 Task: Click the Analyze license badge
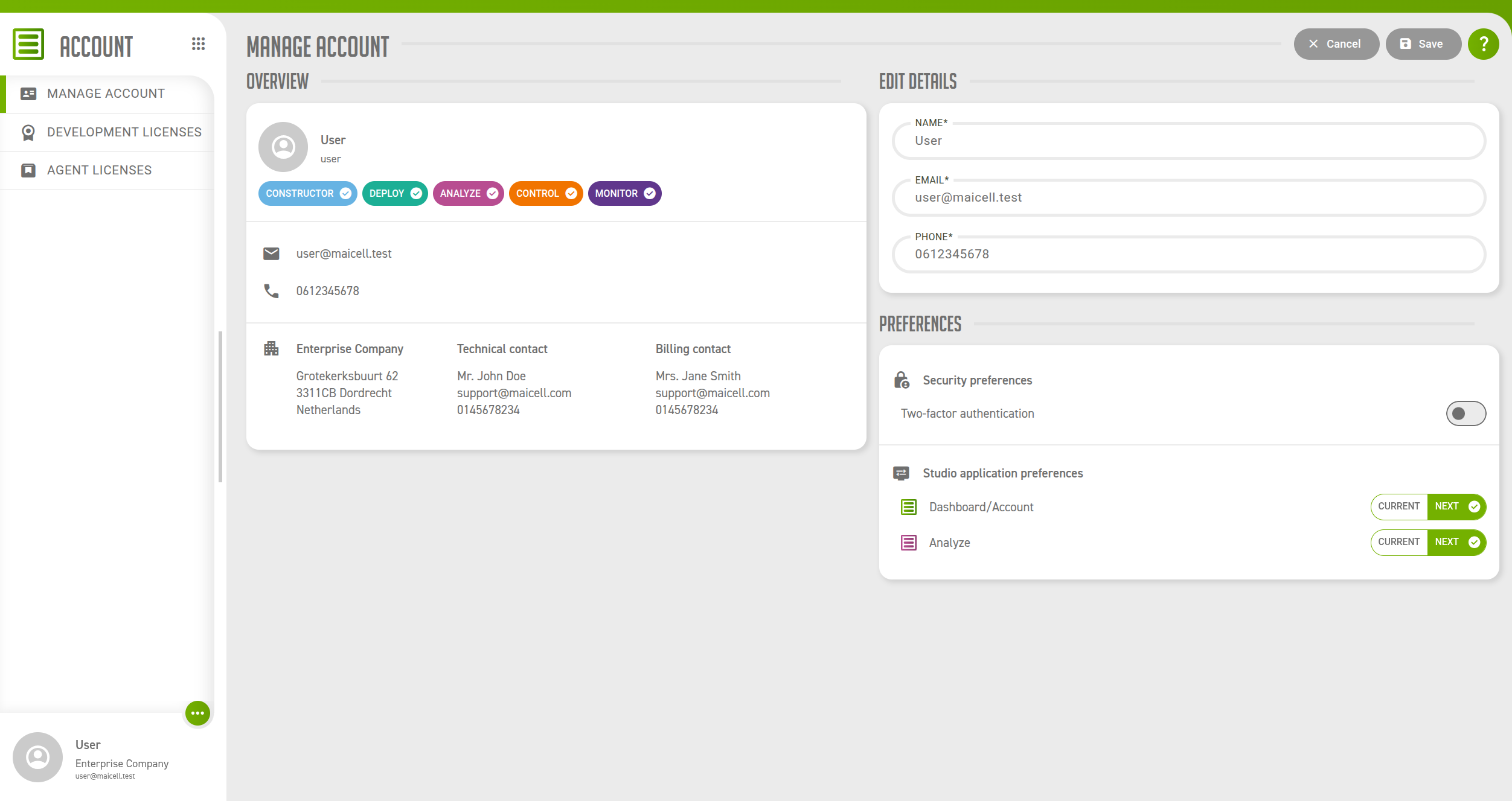click(468, 193)
